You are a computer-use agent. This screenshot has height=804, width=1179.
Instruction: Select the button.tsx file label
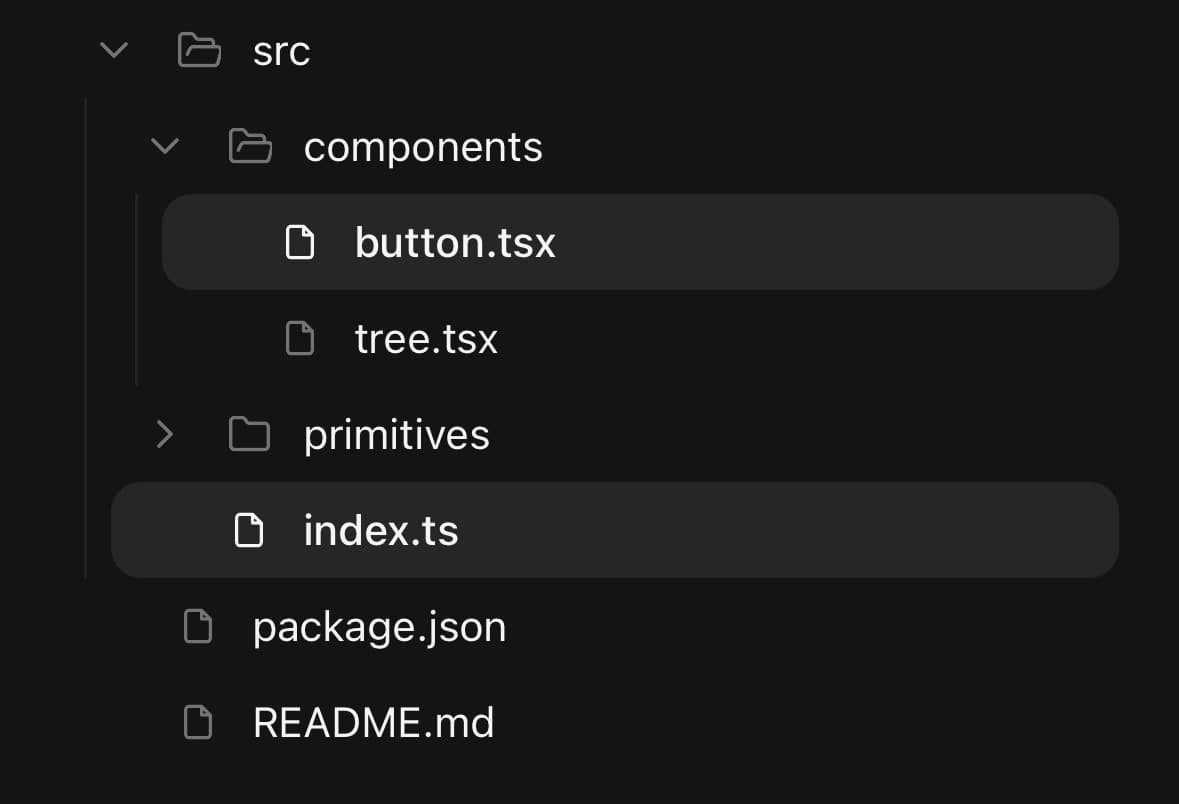(455, 243)
